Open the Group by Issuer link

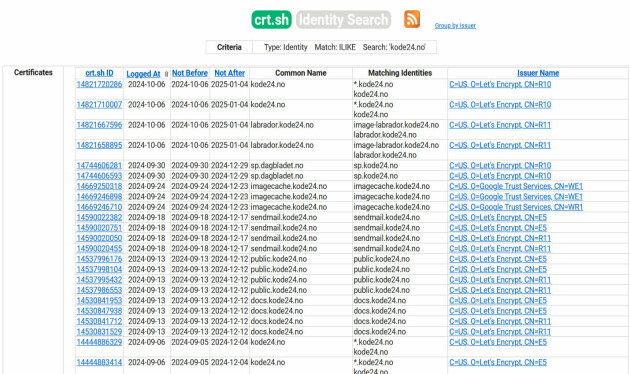(455, 26)
